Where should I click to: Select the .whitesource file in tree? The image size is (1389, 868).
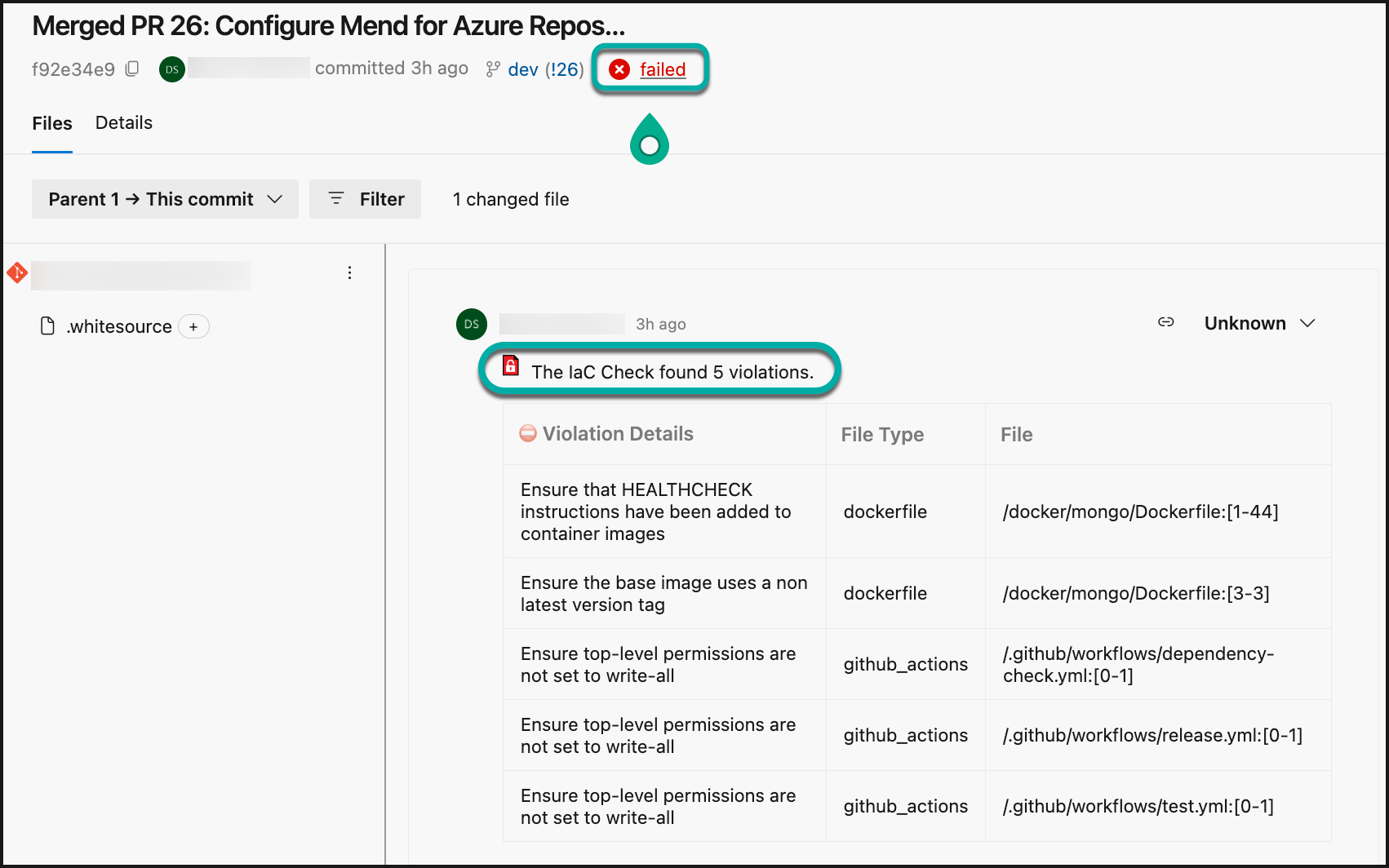pyautogui.click(x=119, y=326)
